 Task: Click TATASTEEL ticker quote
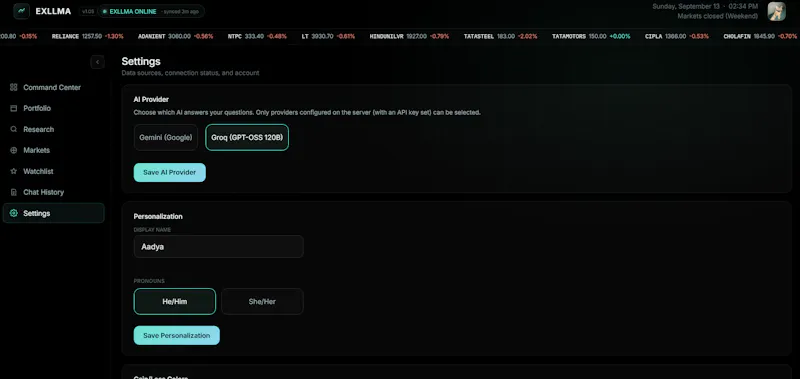(x=501, y=37)
